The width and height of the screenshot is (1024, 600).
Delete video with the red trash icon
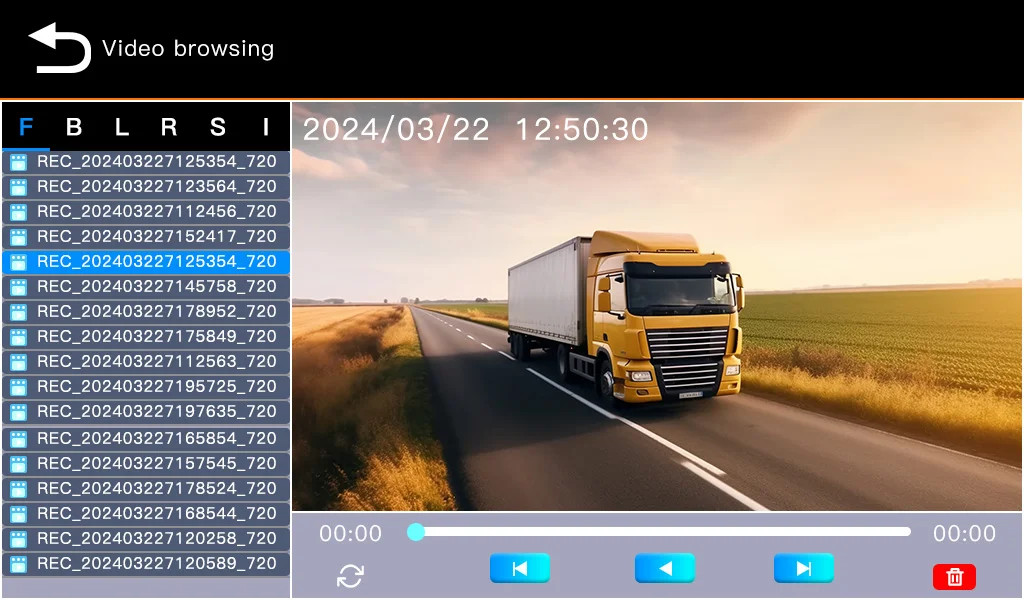point(954,576)
